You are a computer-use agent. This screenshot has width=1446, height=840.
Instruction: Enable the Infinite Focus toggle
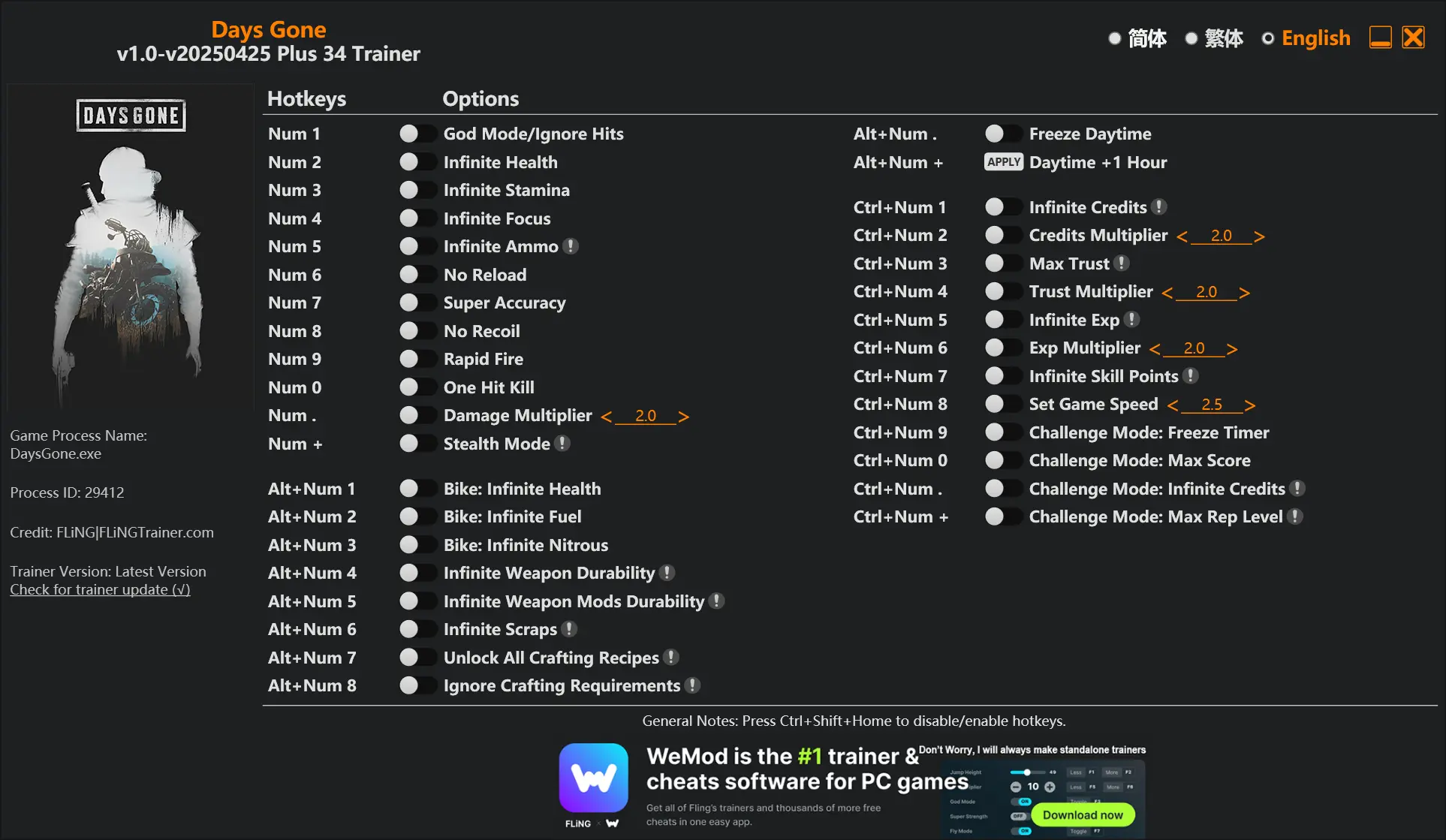pos(417,218)
